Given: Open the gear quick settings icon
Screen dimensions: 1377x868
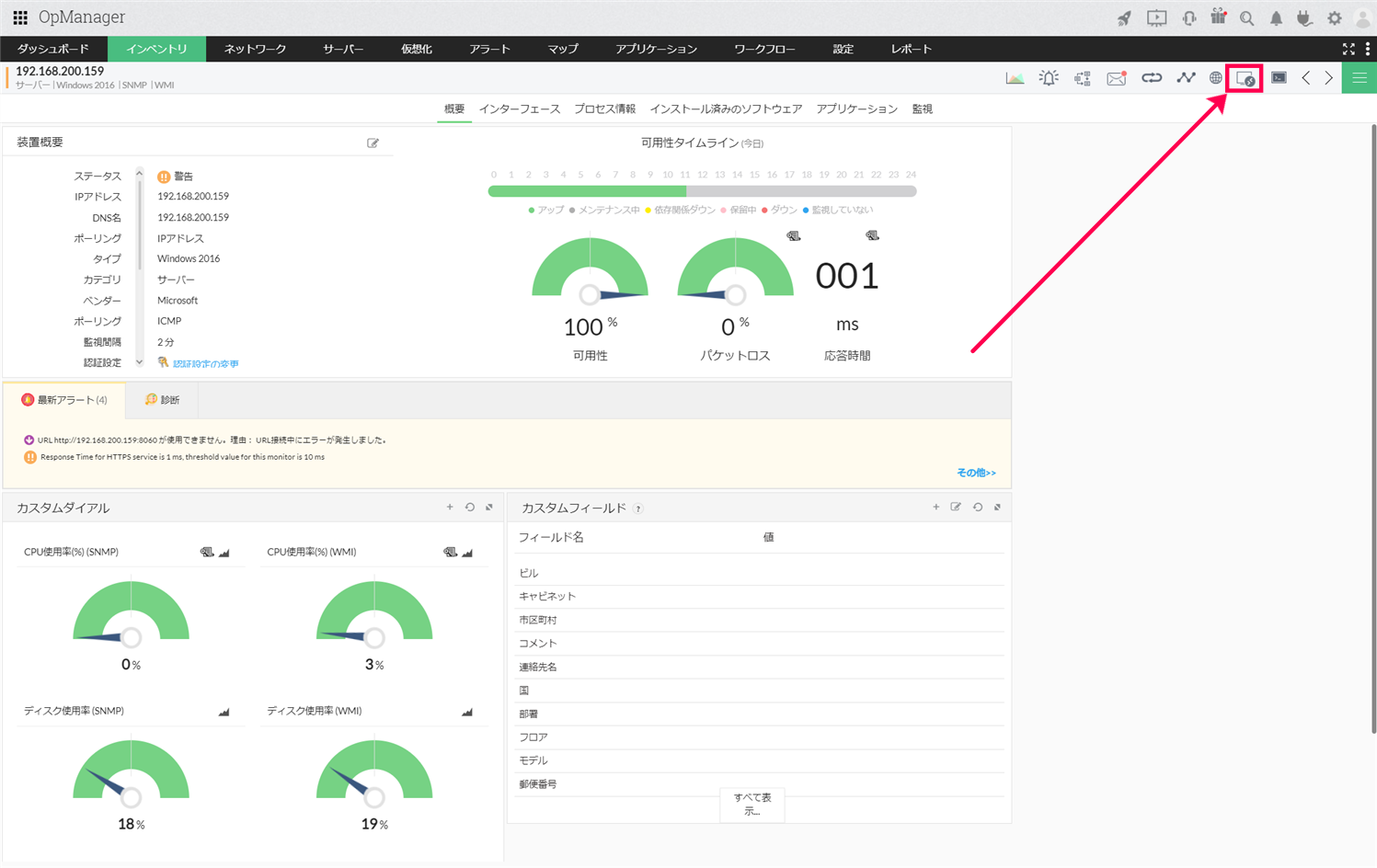Looking at the screenshot, I should (x=1334, y=17).
